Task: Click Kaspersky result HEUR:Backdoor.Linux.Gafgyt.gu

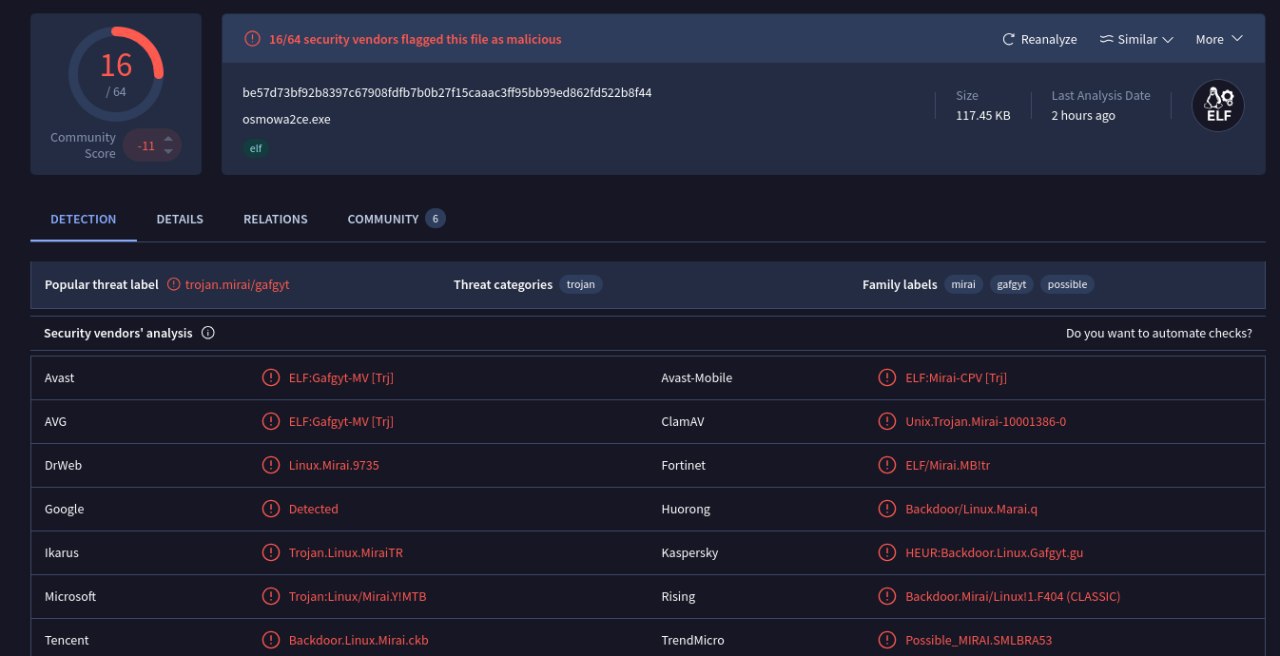Action: [x=994, y=552]
